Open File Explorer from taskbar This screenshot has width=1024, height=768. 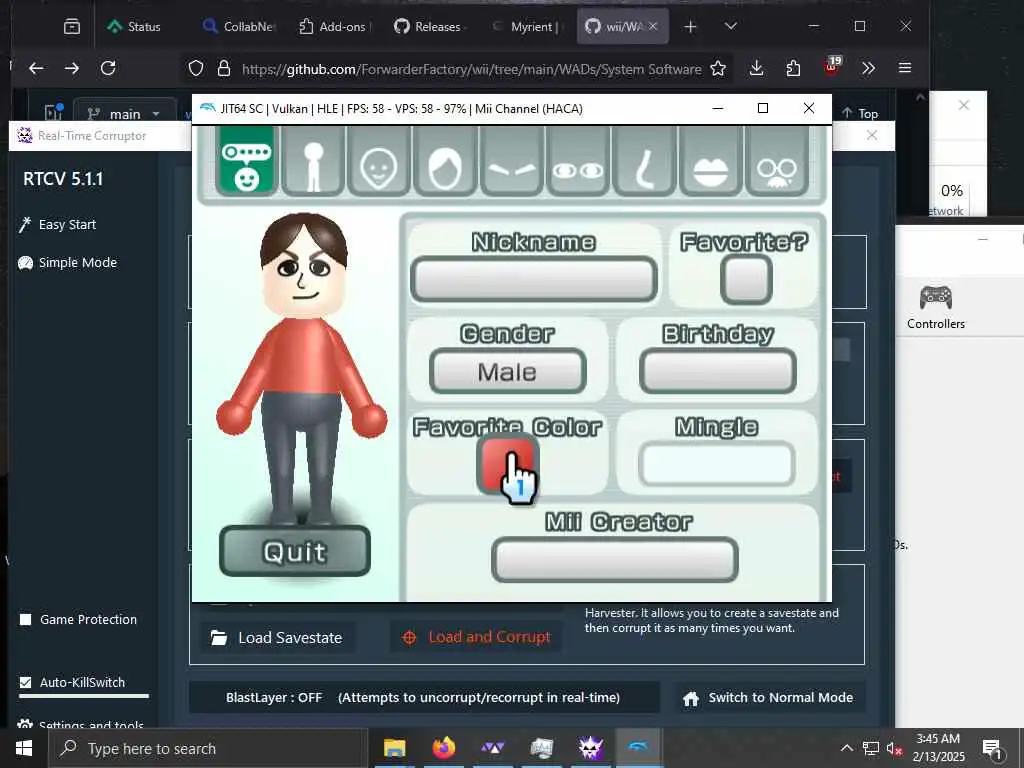(x=394, y=748)
